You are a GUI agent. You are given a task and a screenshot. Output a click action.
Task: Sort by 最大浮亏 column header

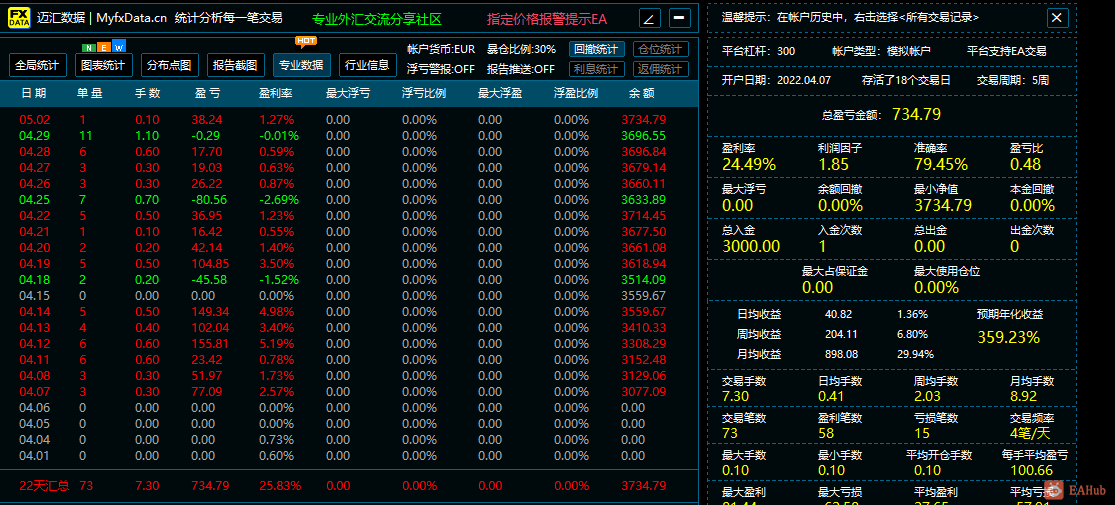pos(348,93)
